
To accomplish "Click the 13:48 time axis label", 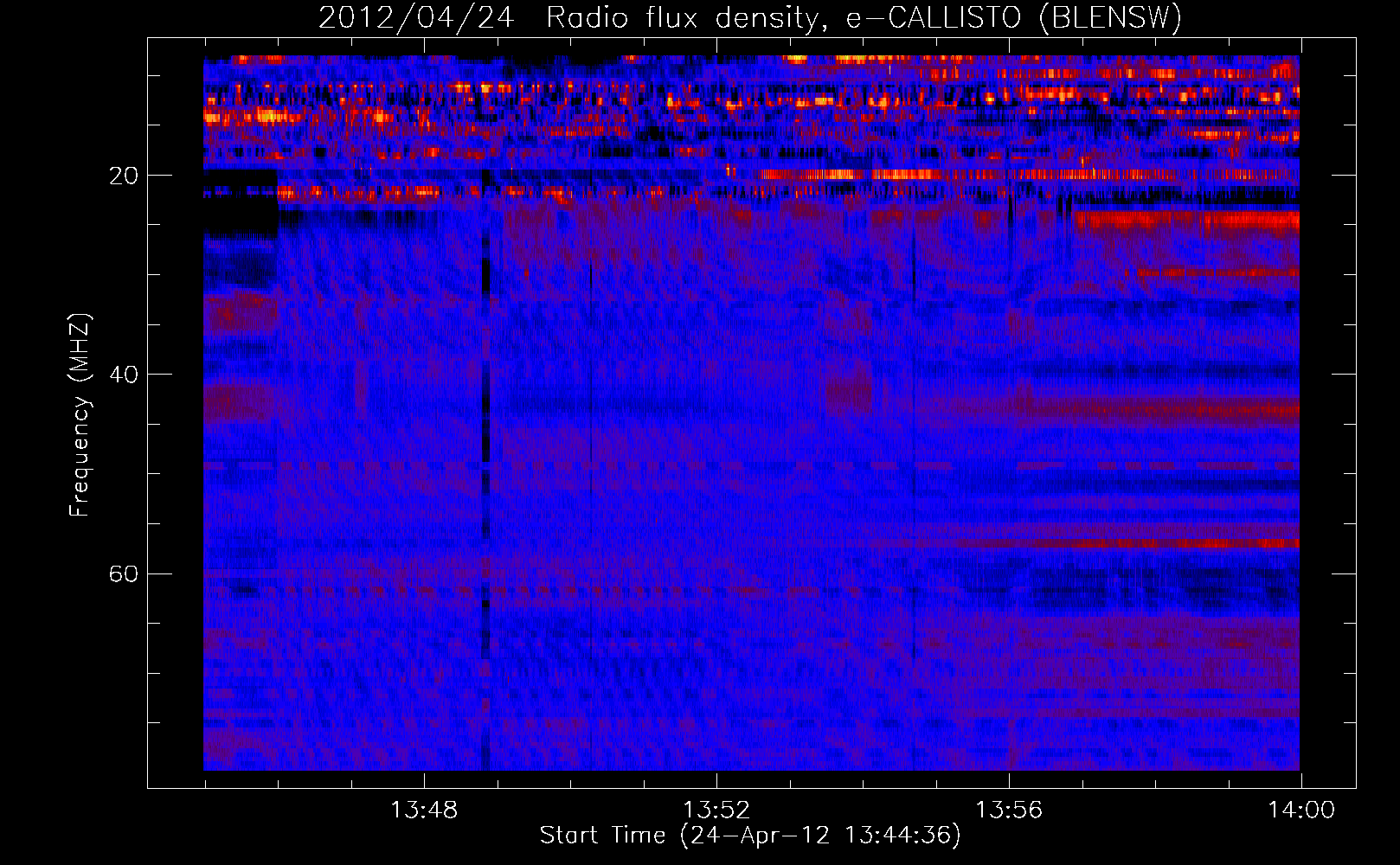I will [424, 811].
